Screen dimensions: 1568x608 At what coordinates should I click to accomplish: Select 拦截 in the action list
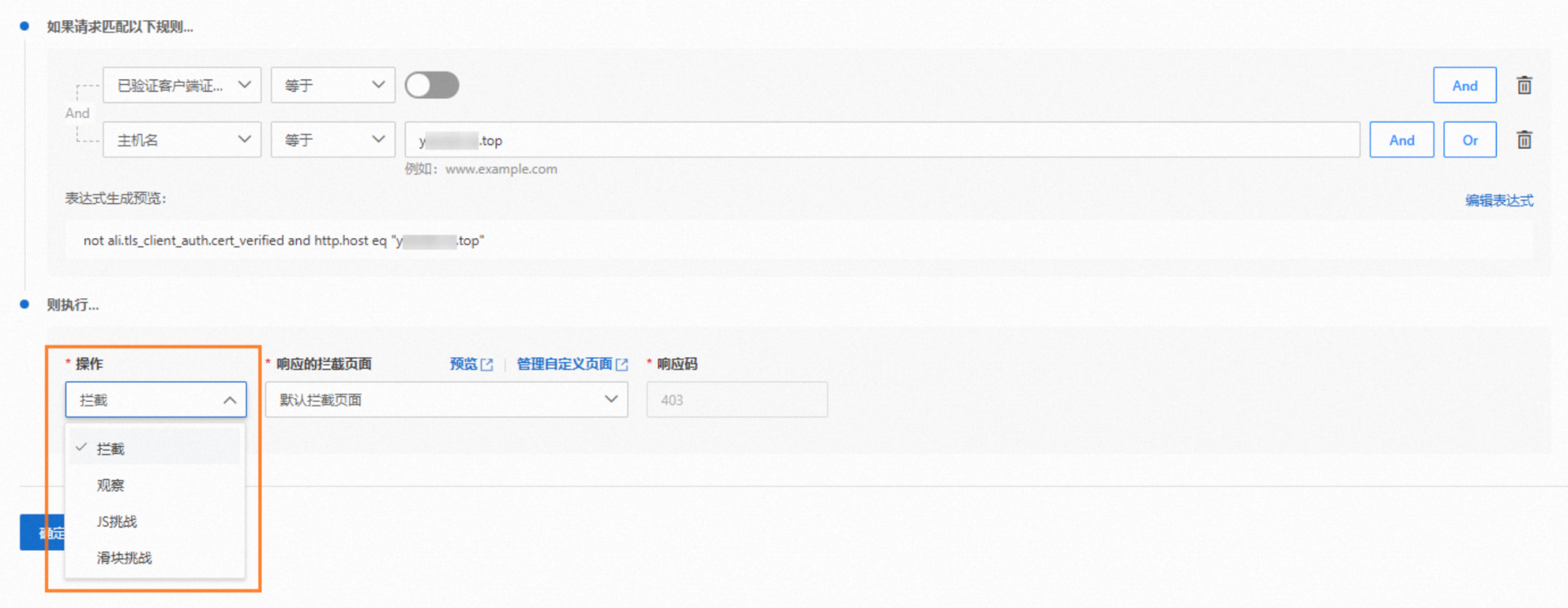(x=154, y=449)
